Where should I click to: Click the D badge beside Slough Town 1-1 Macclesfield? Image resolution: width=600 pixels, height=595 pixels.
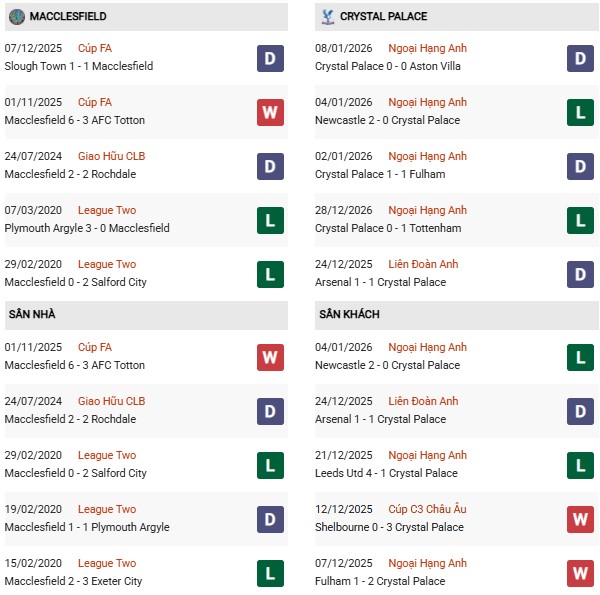[270, 58]
